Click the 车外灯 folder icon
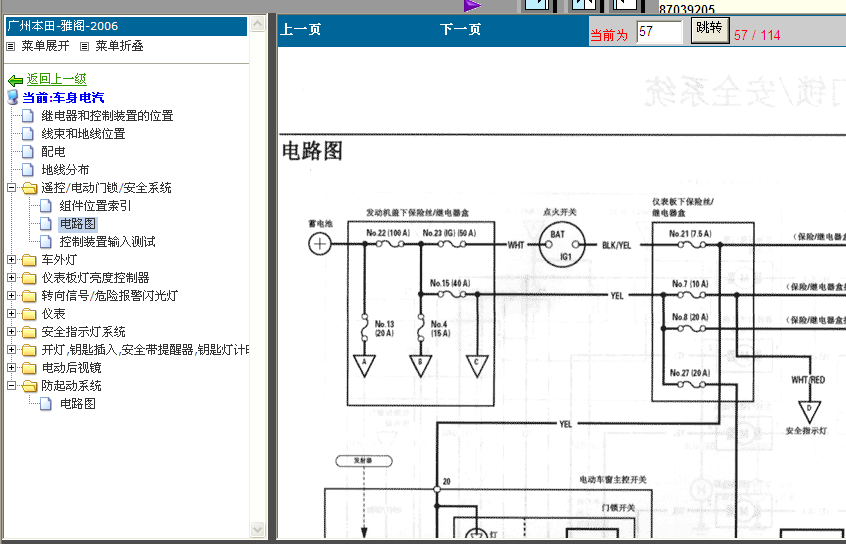 click(29, 261)
